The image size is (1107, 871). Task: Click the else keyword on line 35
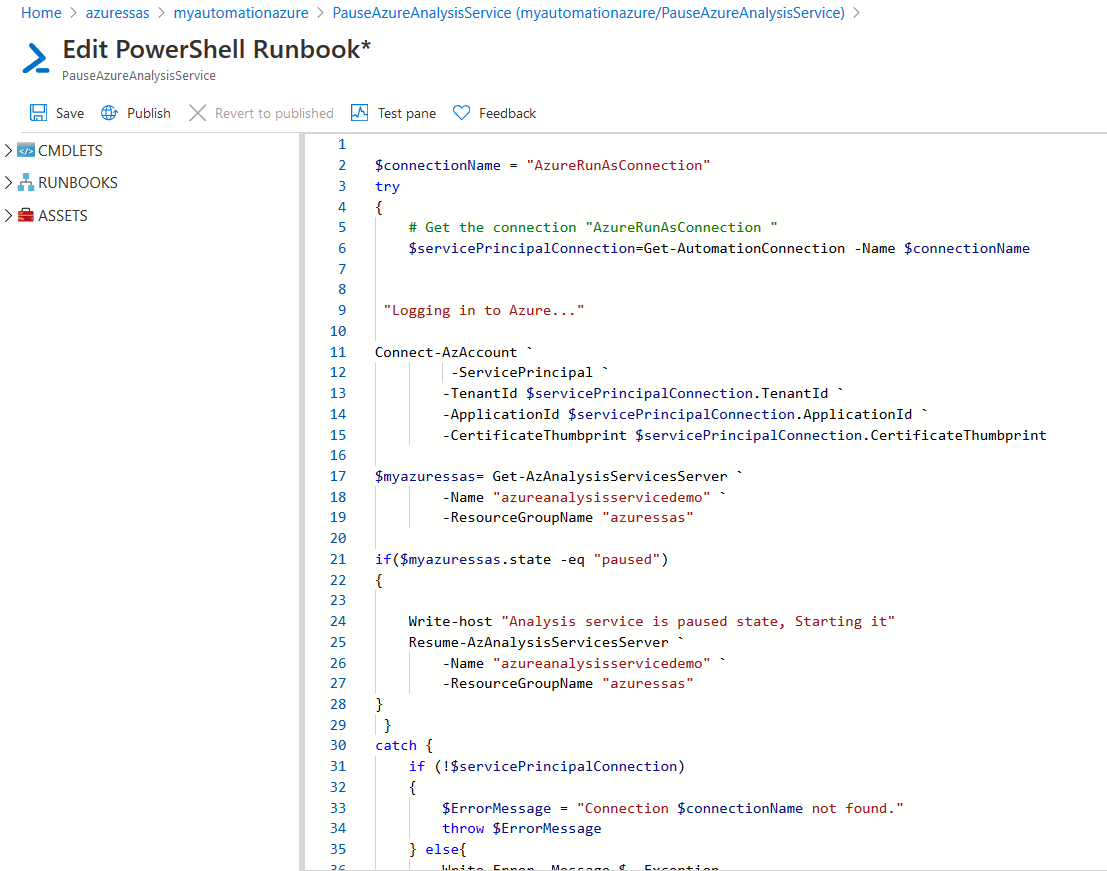441,849
